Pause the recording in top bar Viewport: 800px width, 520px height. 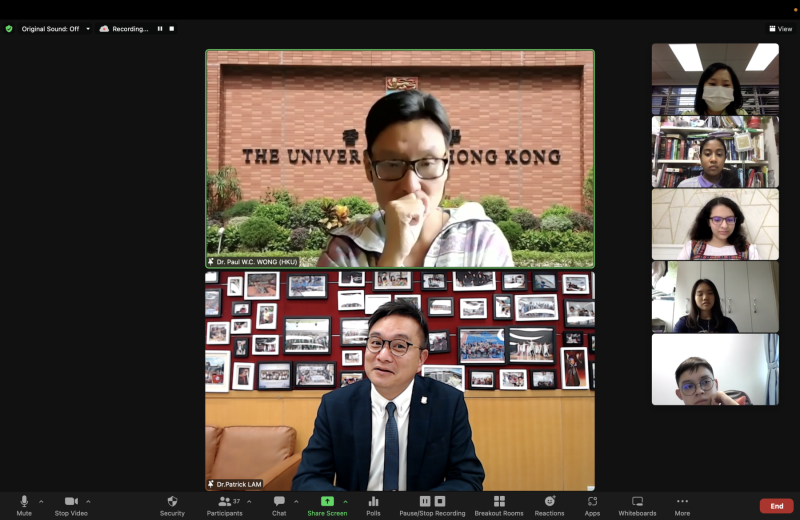pyautogui.click(x=160, y=29)
